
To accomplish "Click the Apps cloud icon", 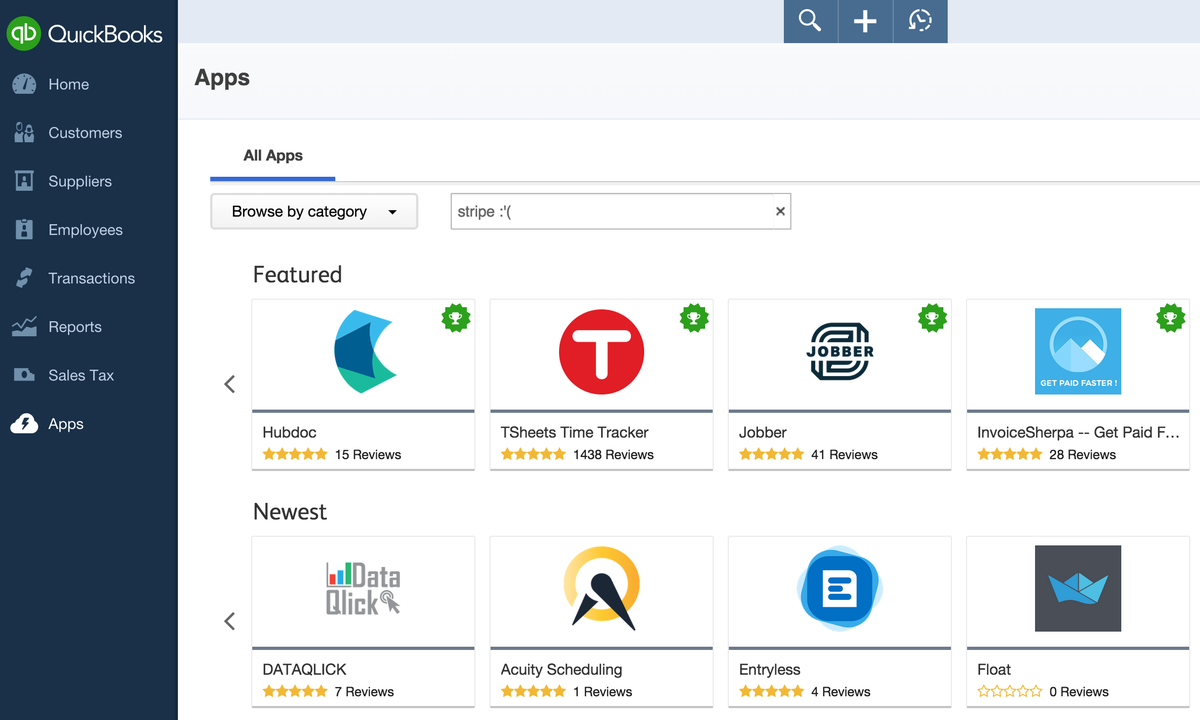I will 24,424.
